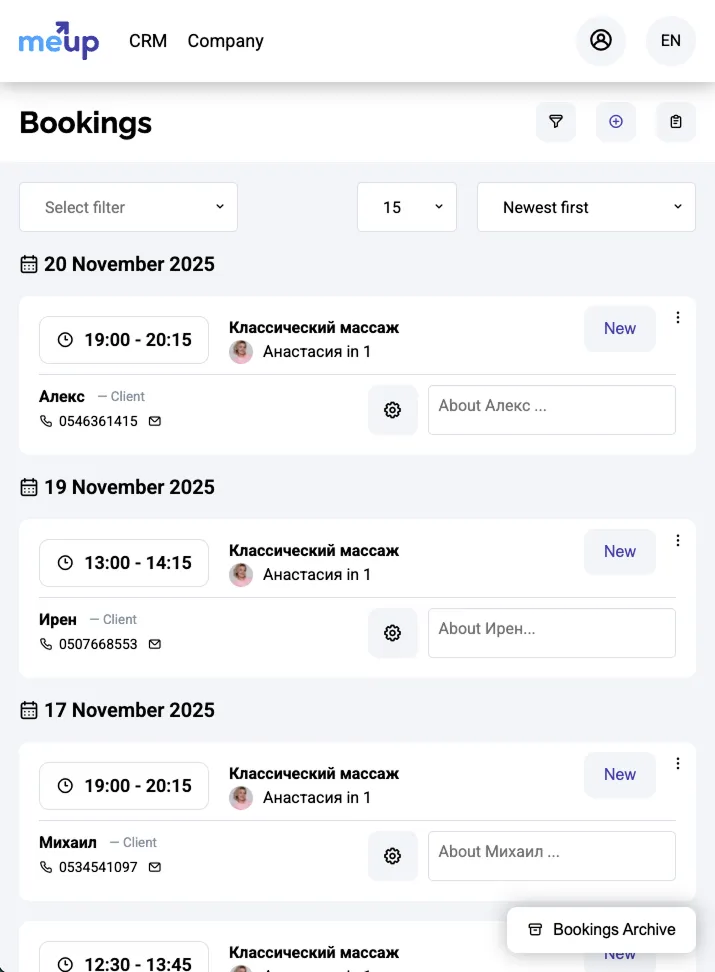Click settings gear for Ирен booking

click(393, 633)
